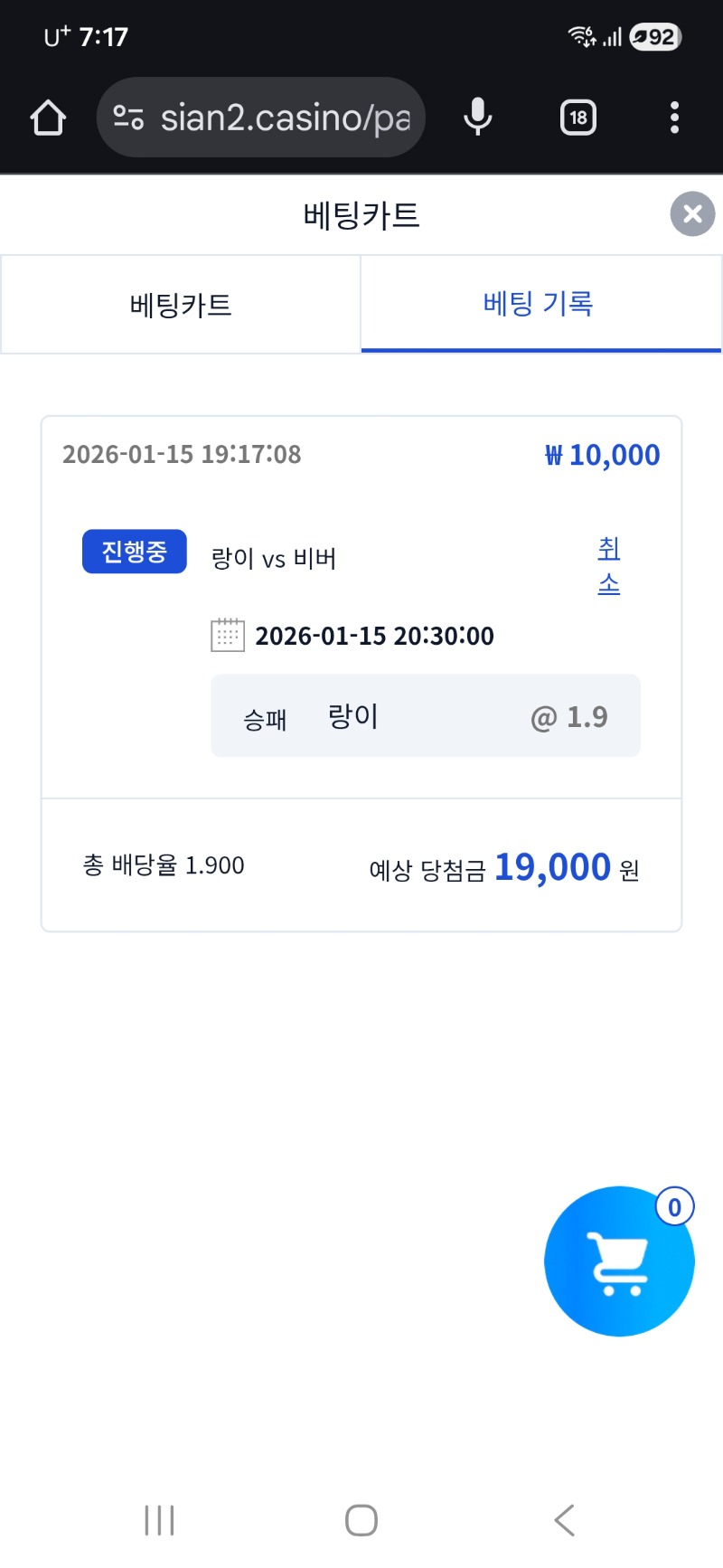
Task: Open the browser three-dot menu
Action: click(674, 118)
